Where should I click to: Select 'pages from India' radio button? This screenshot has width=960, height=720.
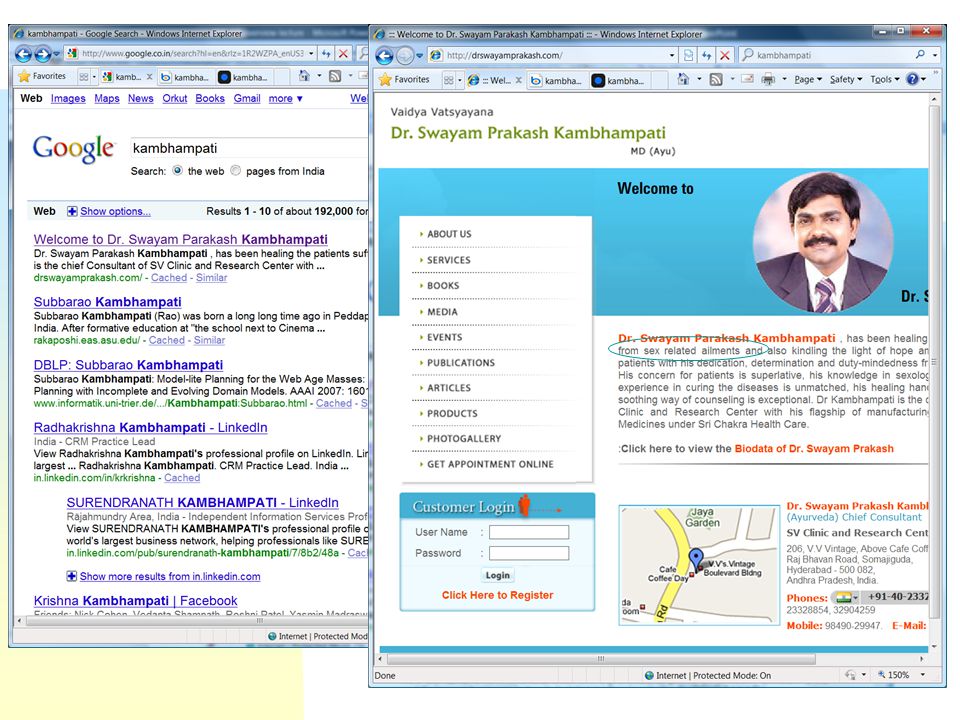coord(236,171)
